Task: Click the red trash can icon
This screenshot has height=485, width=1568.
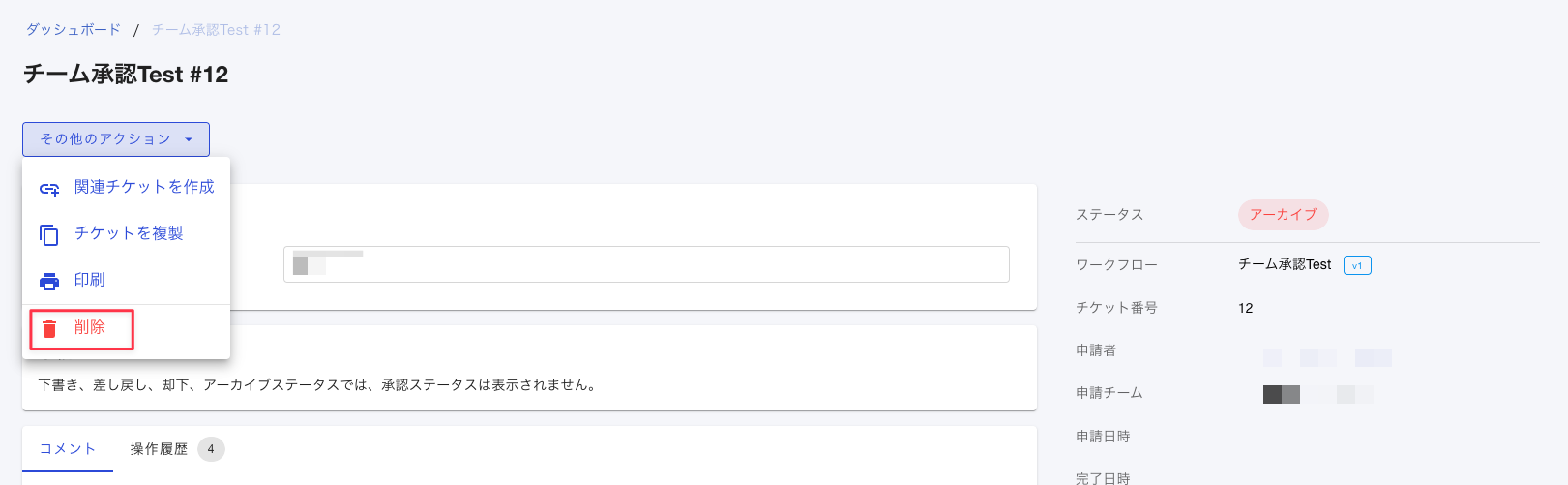Action: (49, 329)
